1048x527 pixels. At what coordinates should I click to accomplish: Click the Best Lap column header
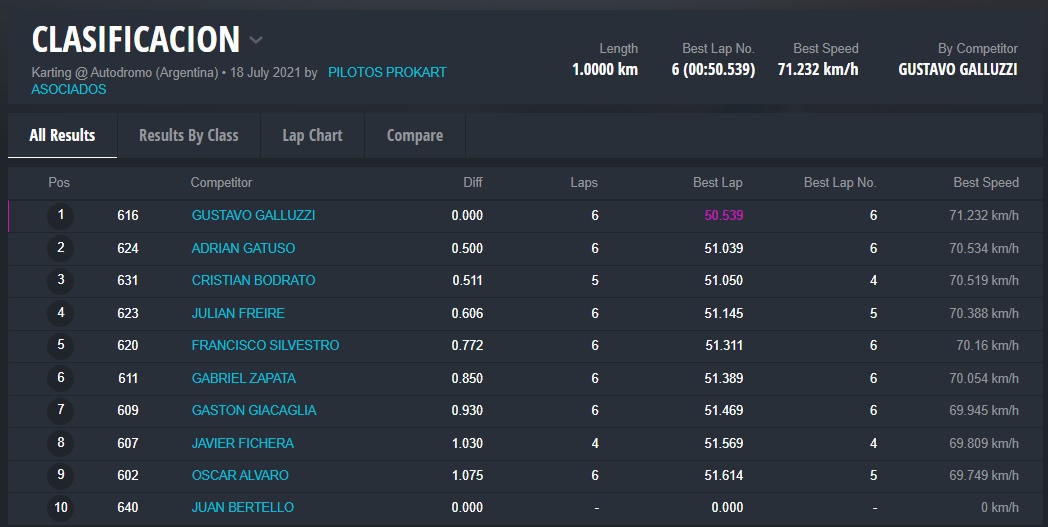(717, 182)
